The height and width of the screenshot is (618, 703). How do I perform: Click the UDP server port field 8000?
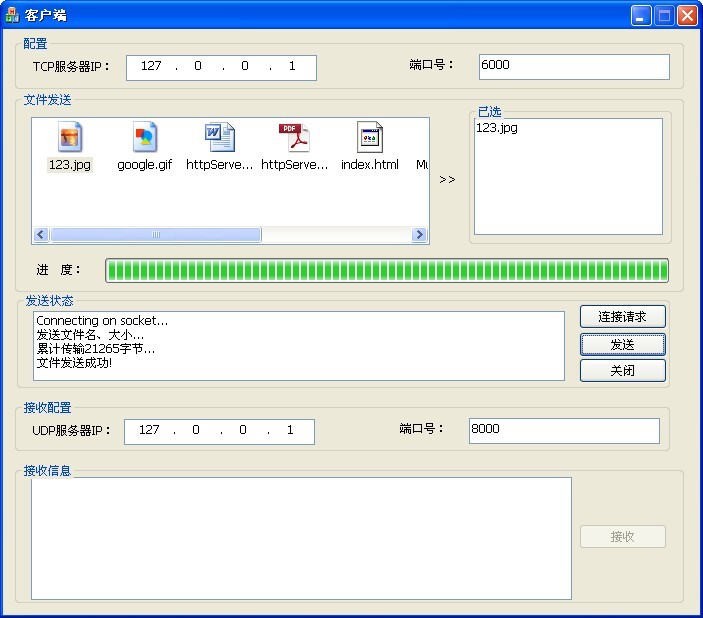564,431
